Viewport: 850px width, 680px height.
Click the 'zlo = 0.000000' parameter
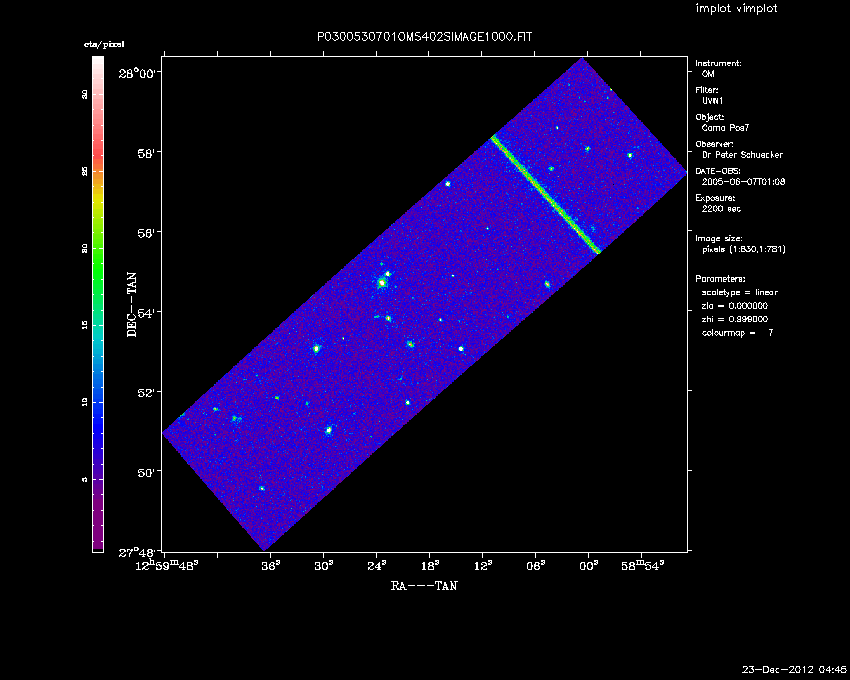(735, 306)
